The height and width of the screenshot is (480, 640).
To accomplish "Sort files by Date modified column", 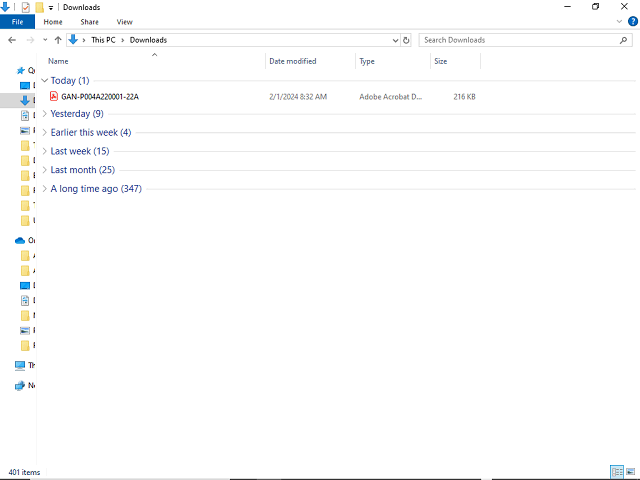I will click(x=292, y=61).
